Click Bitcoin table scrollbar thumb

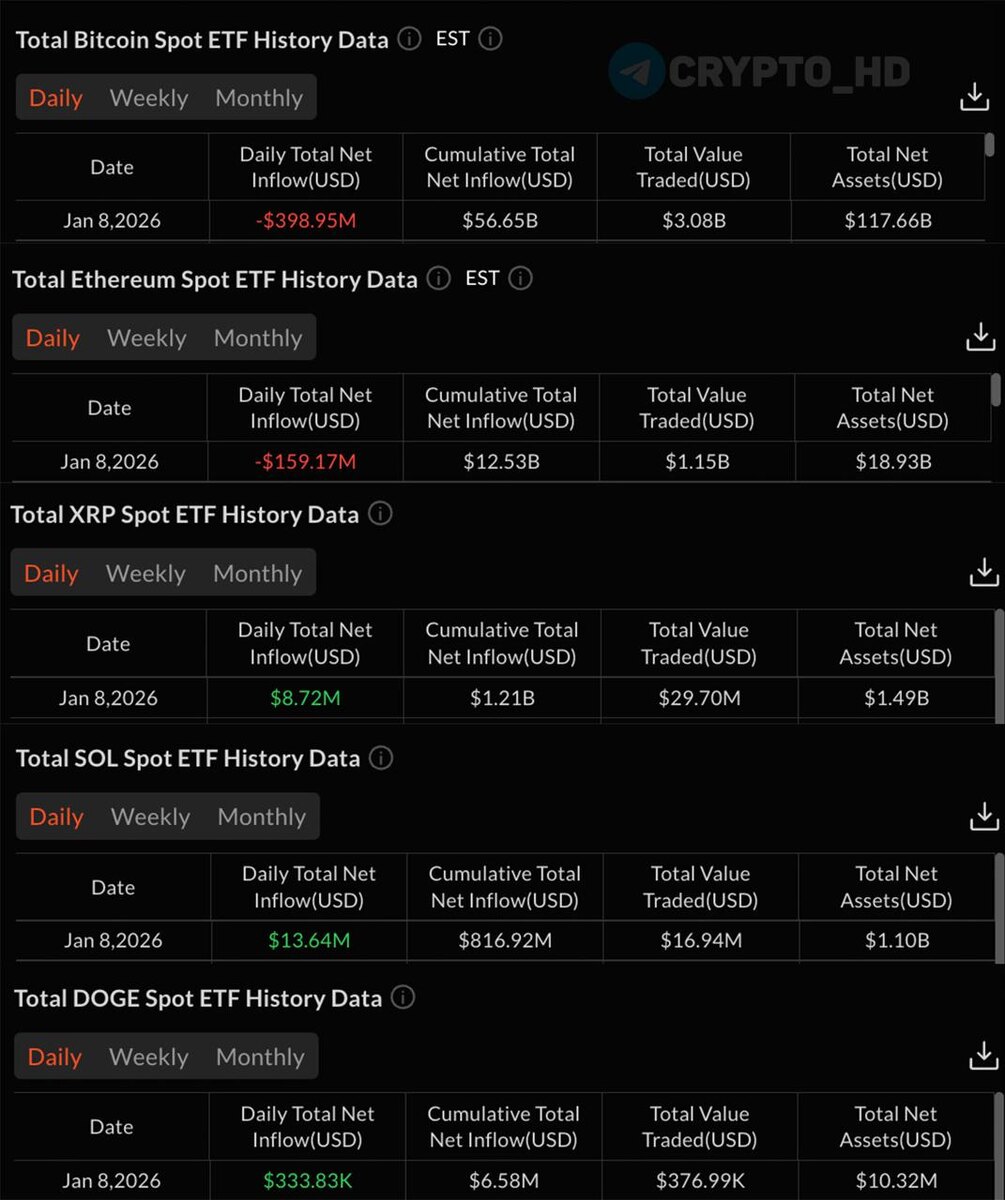989,146
